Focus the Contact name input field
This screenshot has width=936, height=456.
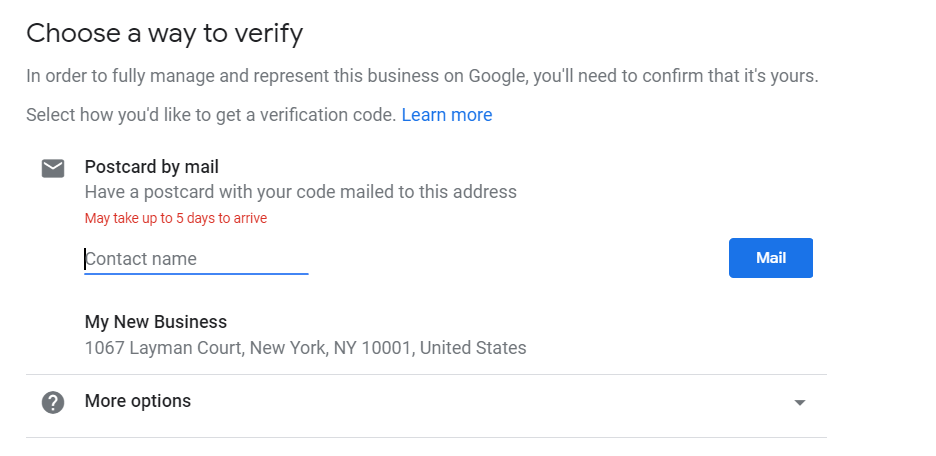tap(196, 259)
